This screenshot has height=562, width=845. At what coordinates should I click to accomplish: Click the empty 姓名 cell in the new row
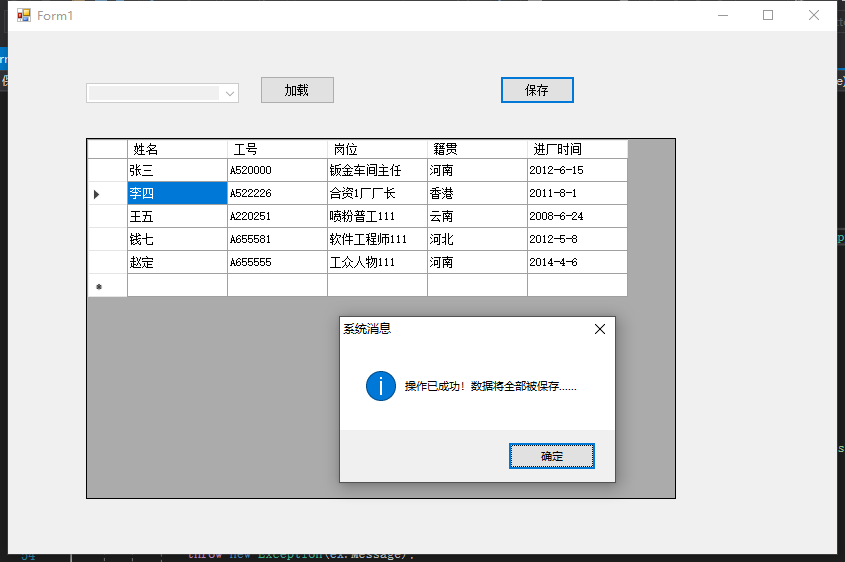click(x=177, y=286)
